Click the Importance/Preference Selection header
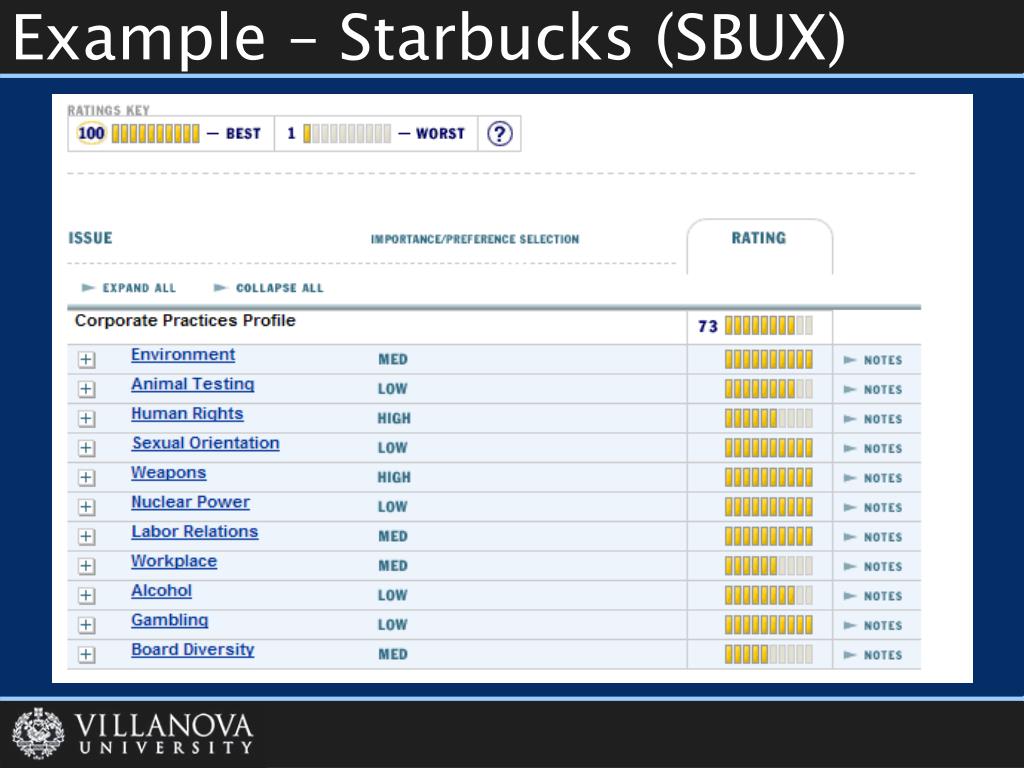 coord(475,240)
